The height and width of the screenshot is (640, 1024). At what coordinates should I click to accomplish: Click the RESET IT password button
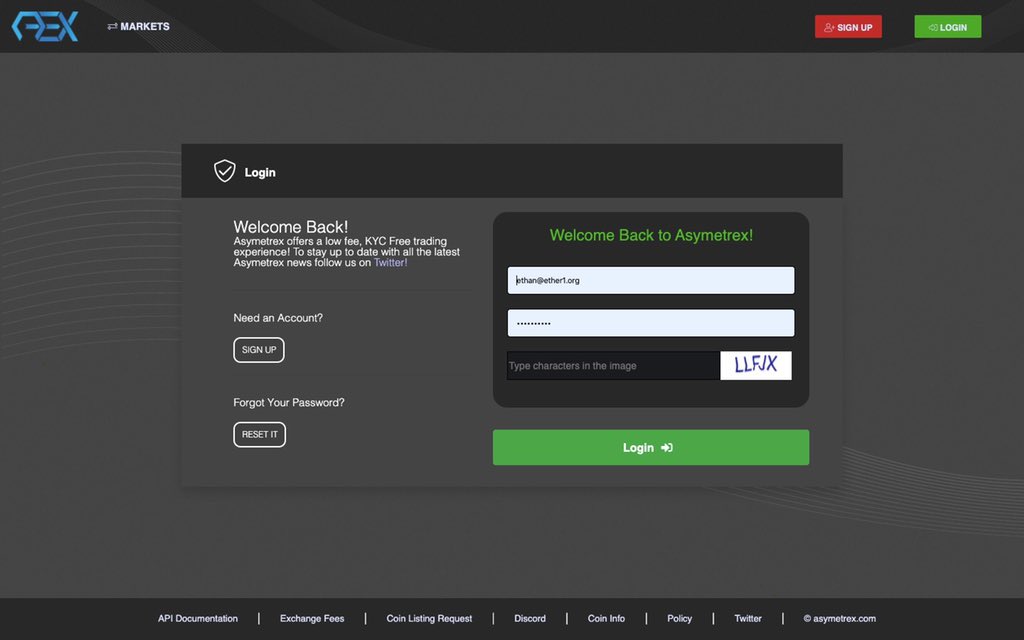[x=259, y=434]
